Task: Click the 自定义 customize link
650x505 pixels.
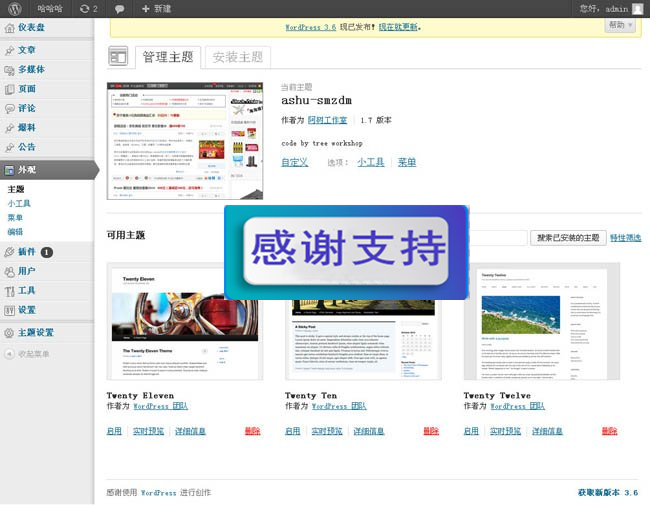Action: point(295,162)
